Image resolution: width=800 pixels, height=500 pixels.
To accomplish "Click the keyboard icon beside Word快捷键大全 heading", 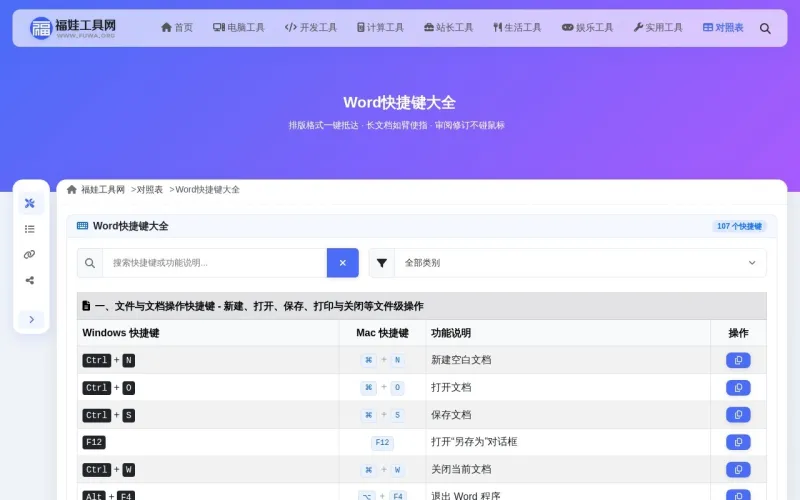I will (82, 226).
